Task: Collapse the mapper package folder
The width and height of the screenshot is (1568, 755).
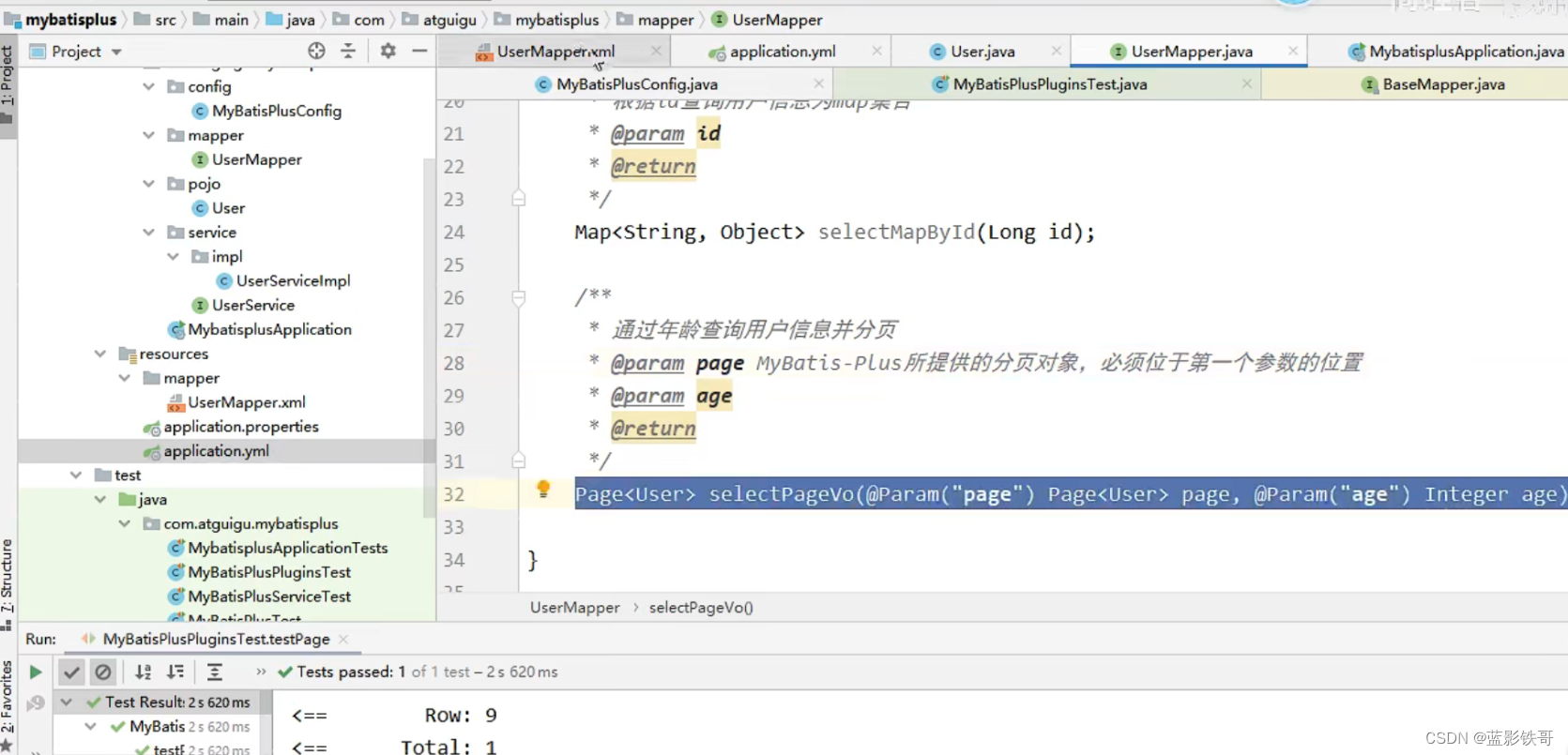Action: [148, 135]
